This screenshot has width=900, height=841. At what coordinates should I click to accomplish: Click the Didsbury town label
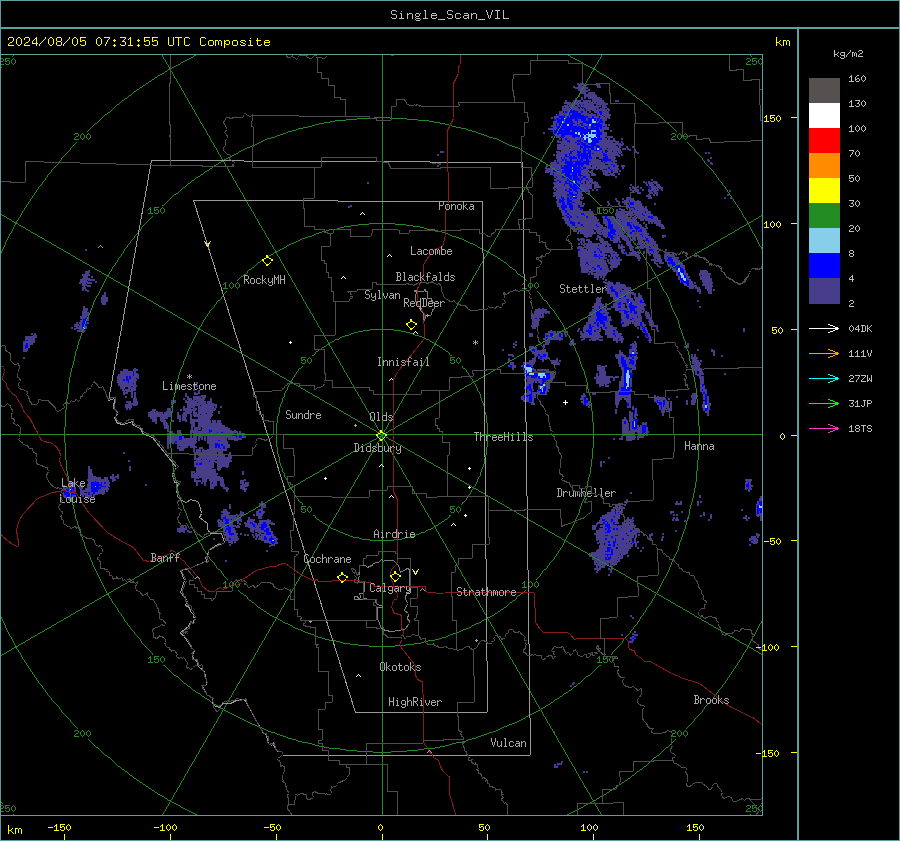(x=377, y=448)
